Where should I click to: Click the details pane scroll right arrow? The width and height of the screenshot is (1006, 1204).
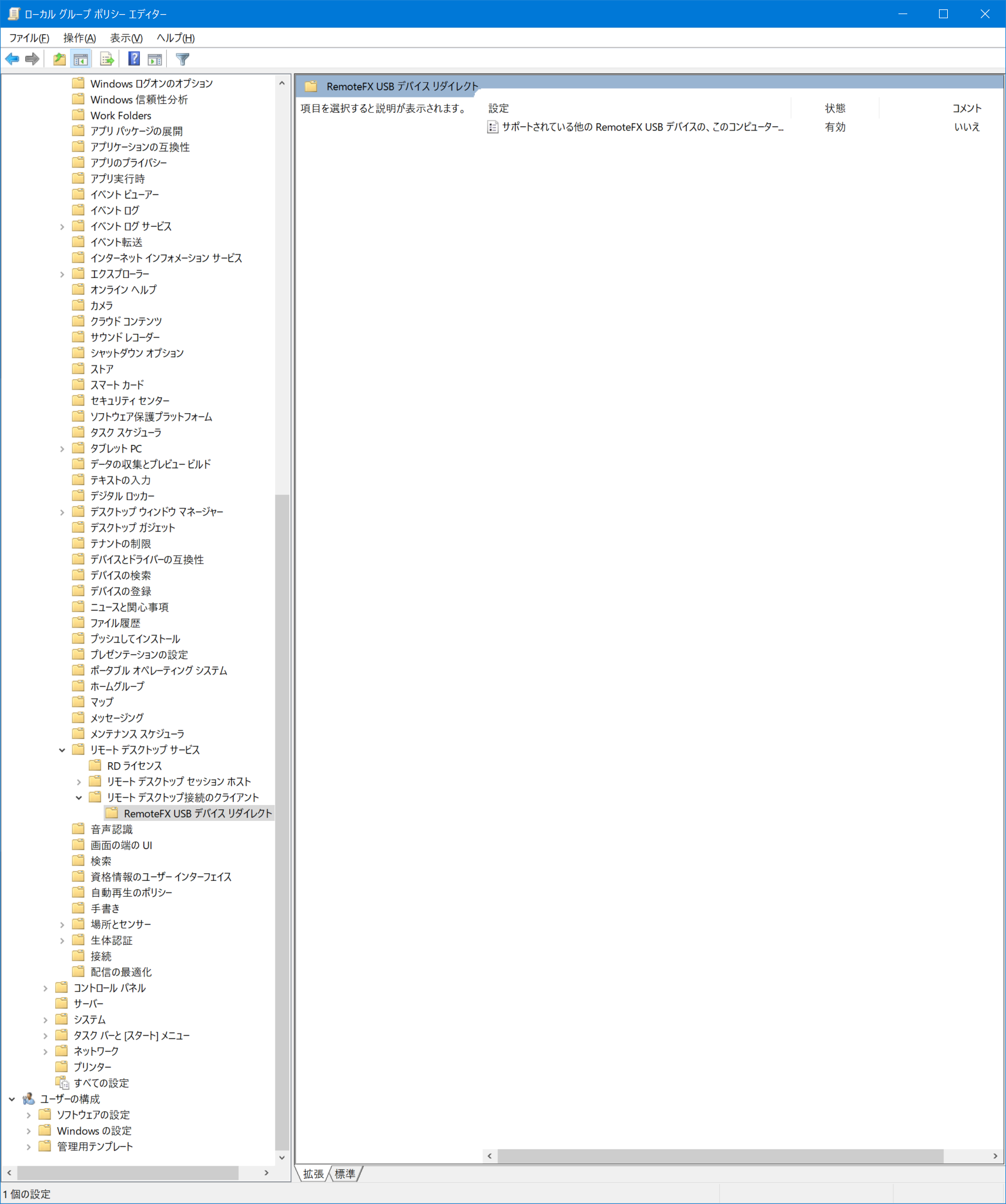tap(995, 1156)
